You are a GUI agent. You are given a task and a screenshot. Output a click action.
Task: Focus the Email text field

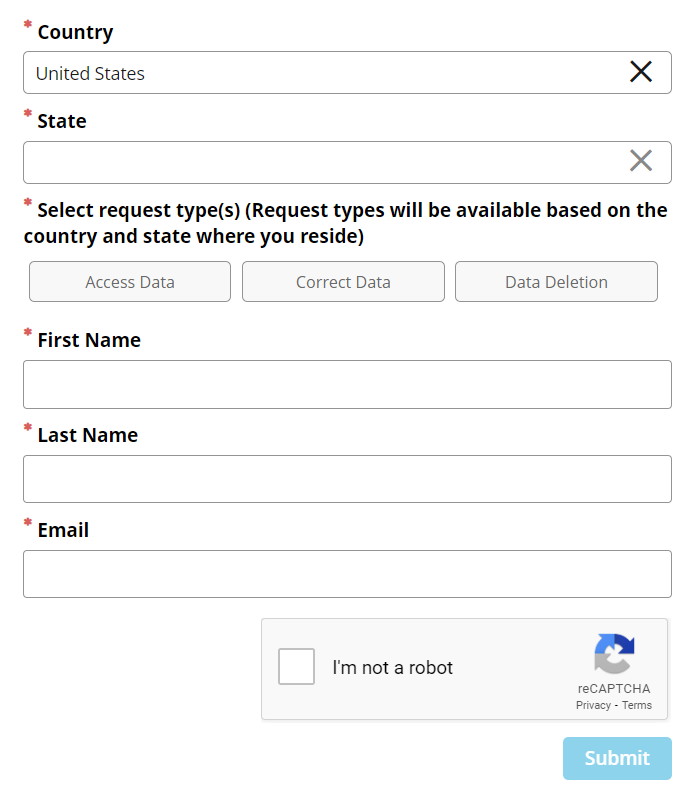click(347, 574)
